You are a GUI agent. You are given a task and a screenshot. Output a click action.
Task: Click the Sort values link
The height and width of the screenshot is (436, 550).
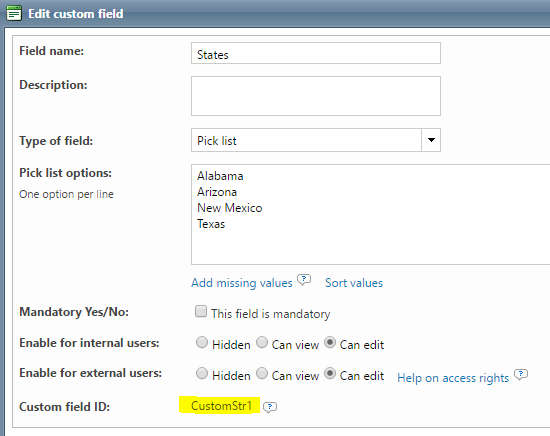[354, 283]
